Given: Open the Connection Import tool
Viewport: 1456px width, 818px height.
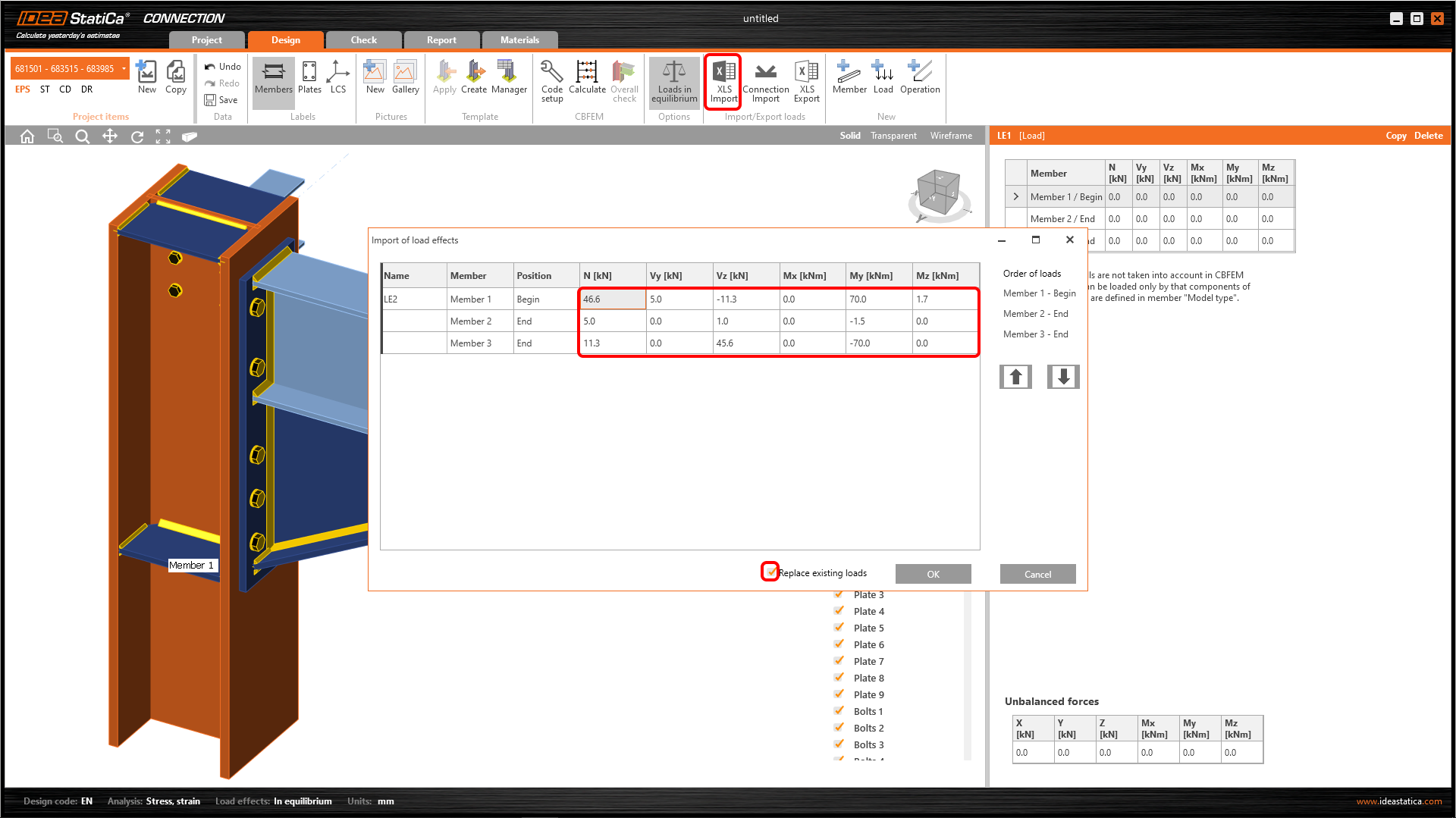Looking at the screenshot, I should 765,80.
